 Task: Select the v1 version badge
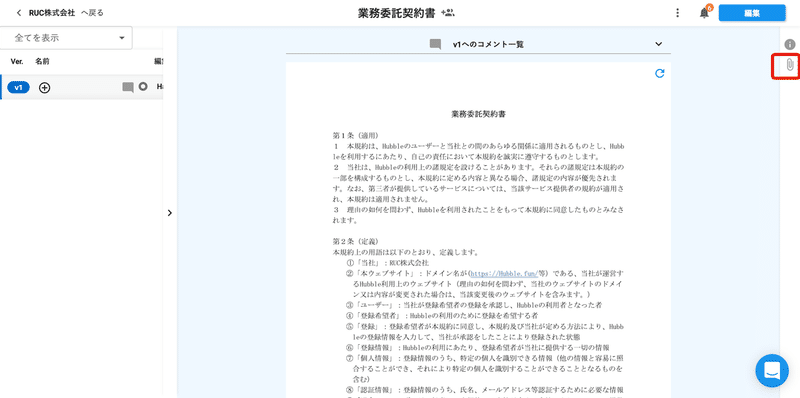(18, 88)
